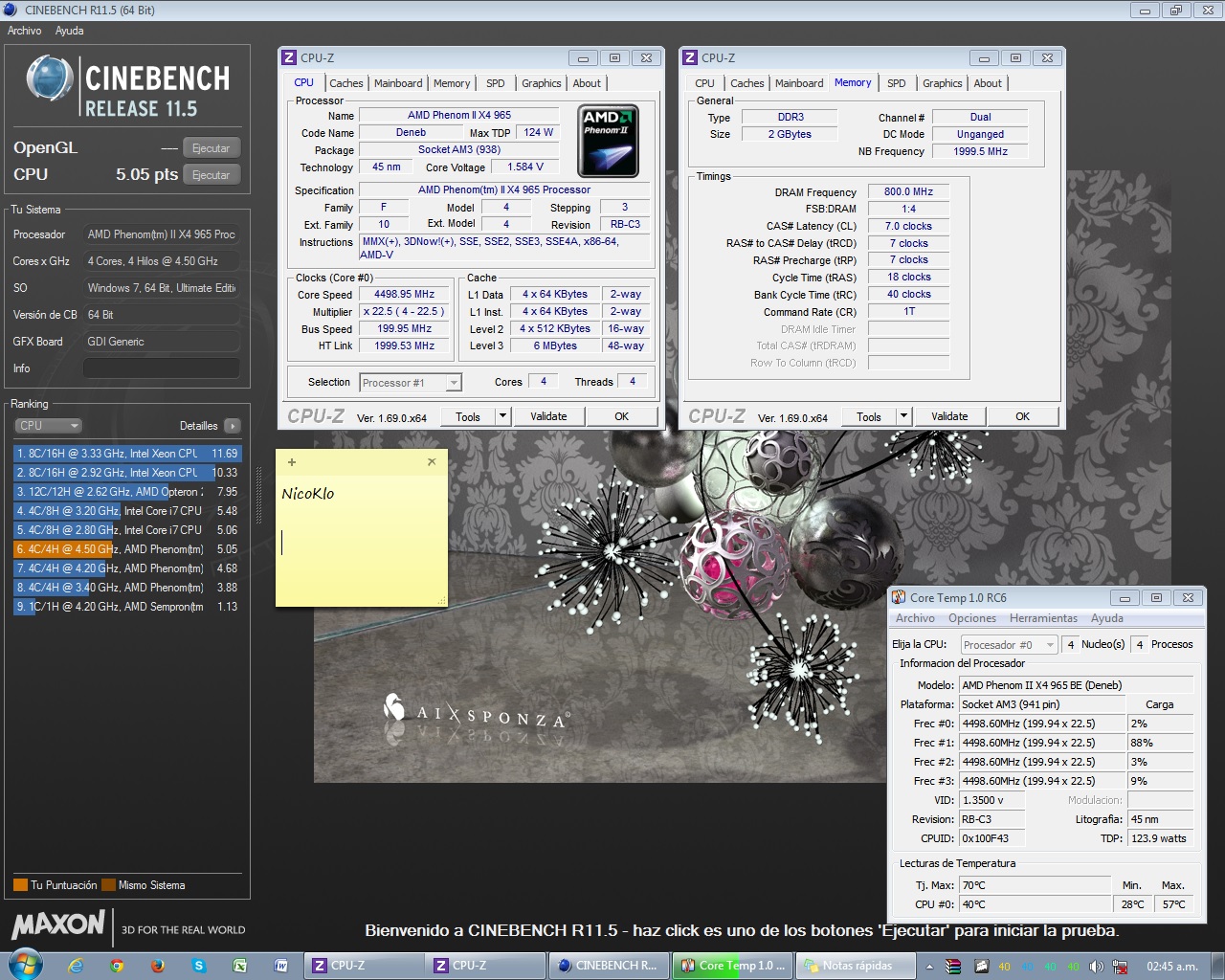Viewport: 1225px width, 980px height.
Task: Run the OpenGL benchmark with Ejecutar
Action: 211,148
